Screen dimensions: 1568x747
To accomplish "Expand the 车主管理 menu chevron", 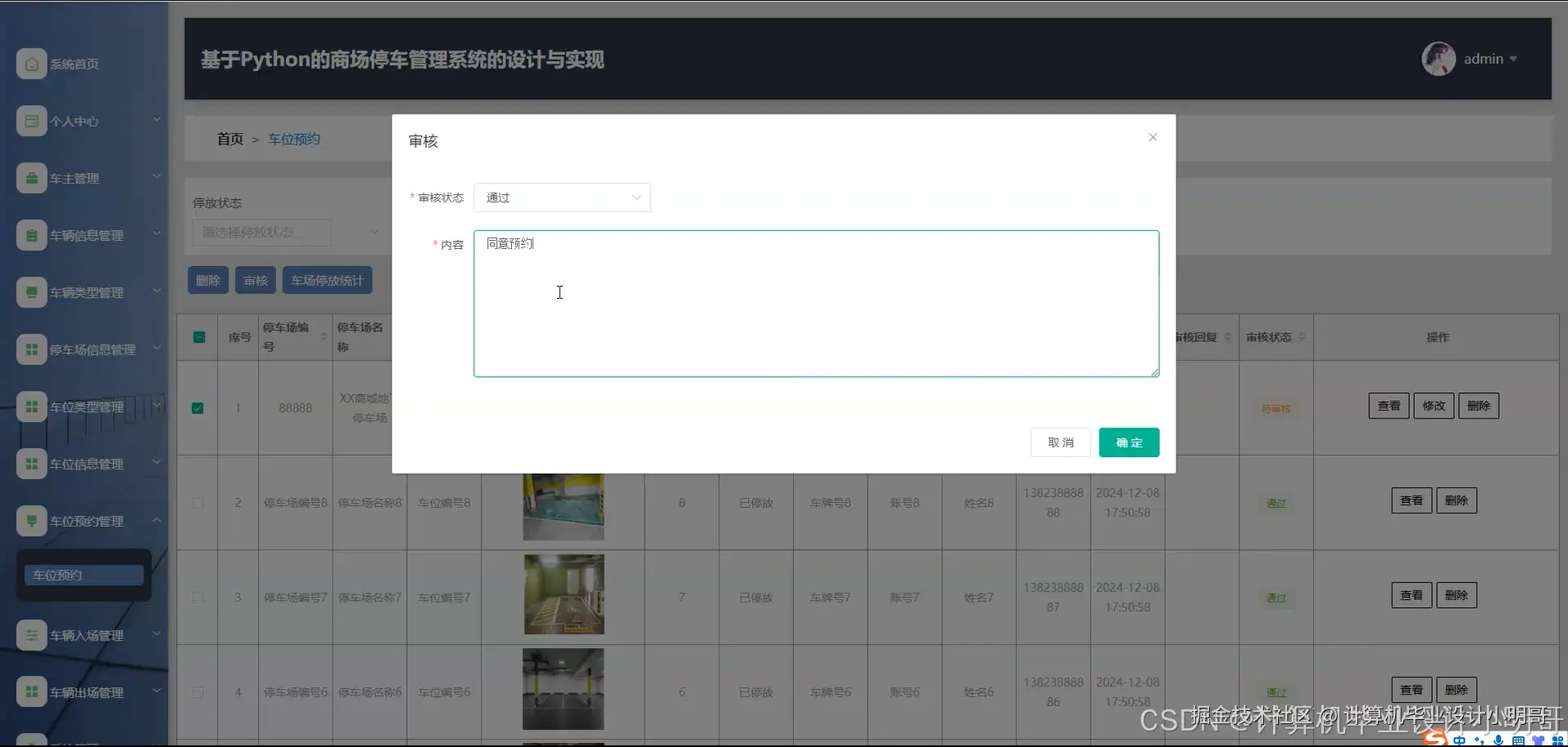I will coord(156,177).
